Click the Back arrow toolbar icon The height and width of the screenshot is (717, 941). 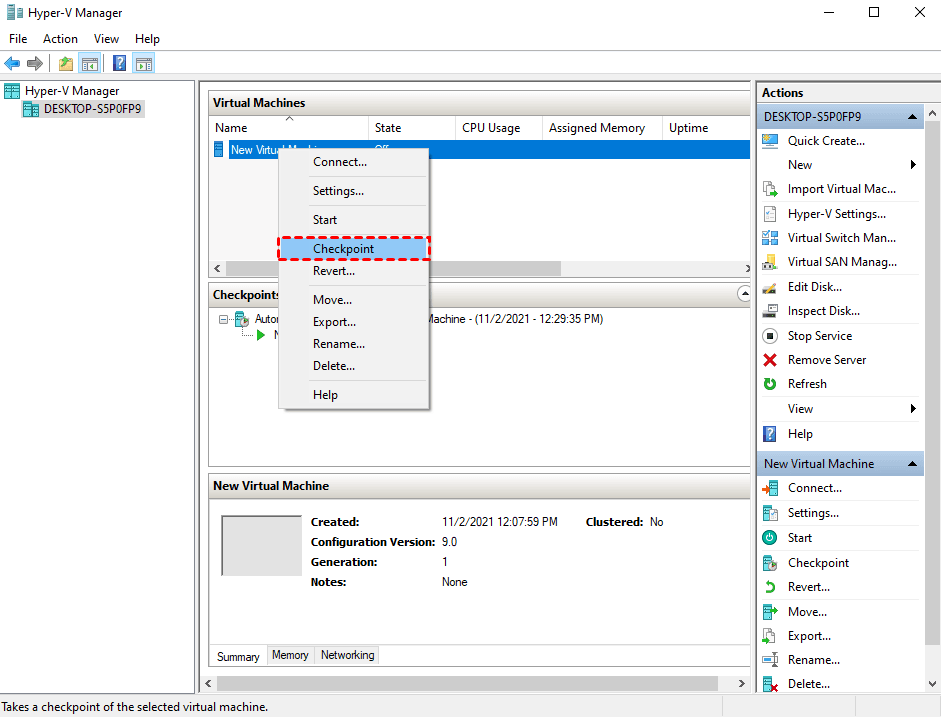tap(12, 64)
